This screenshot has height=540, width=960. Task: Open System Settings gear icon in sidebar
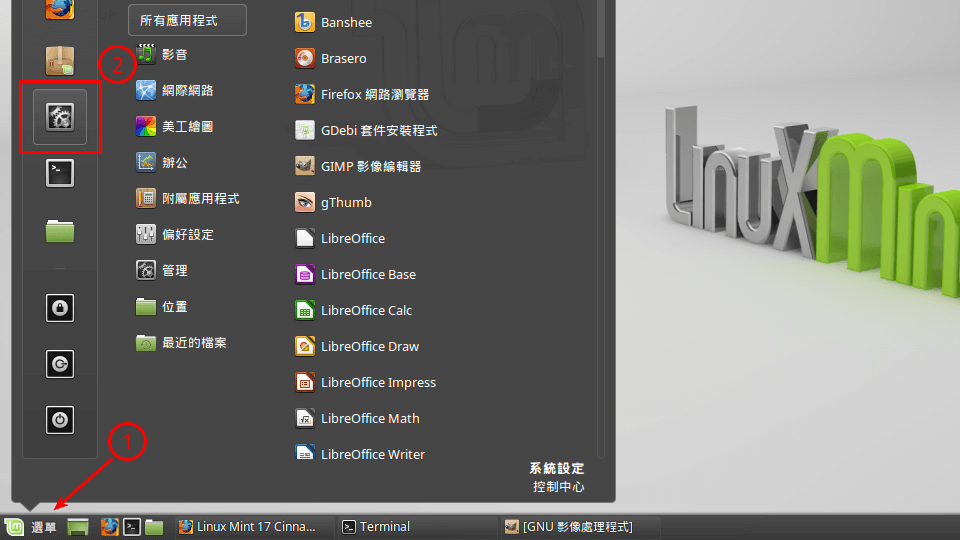coord(60,117)
